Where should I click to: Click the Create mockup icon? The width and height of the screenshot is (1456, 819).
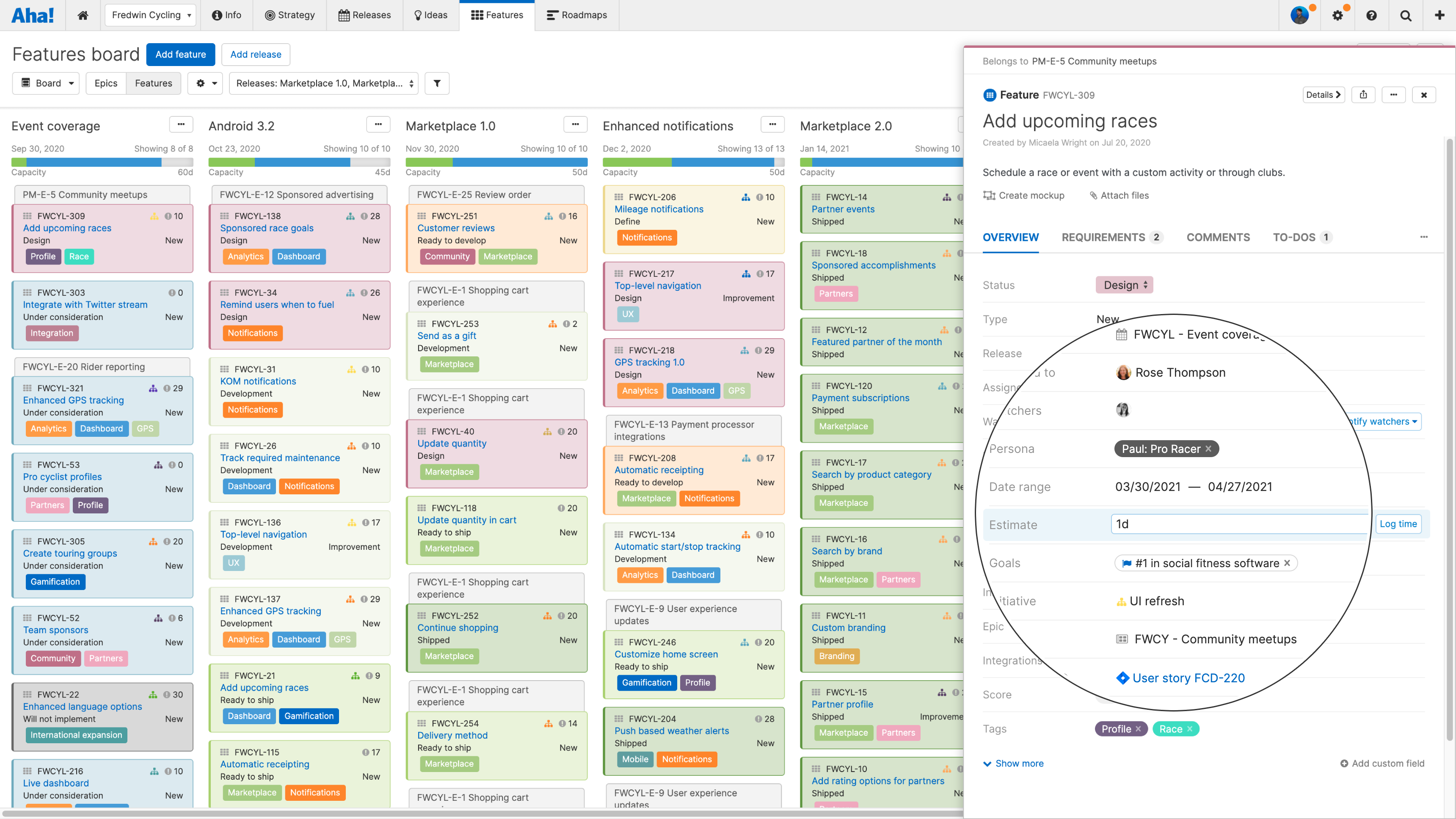(x=990, y=195)
